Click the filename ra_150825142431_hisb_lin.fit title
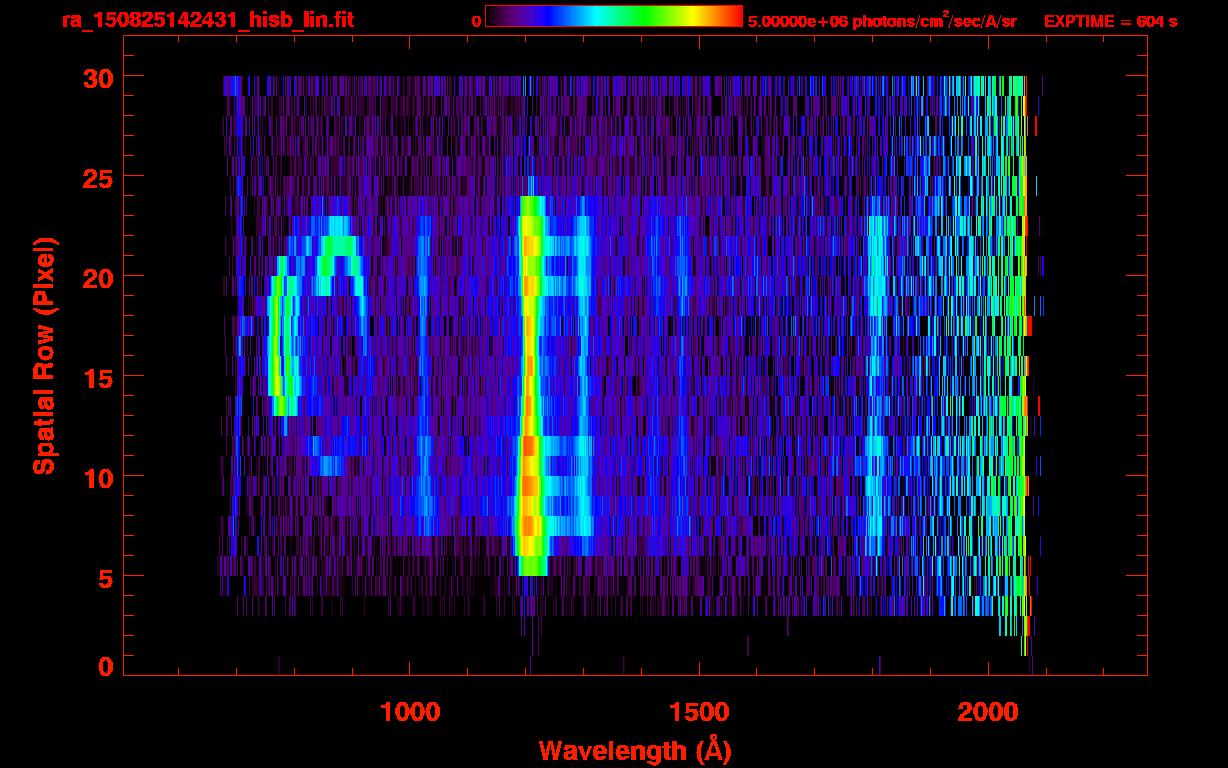 pos(206,20)
